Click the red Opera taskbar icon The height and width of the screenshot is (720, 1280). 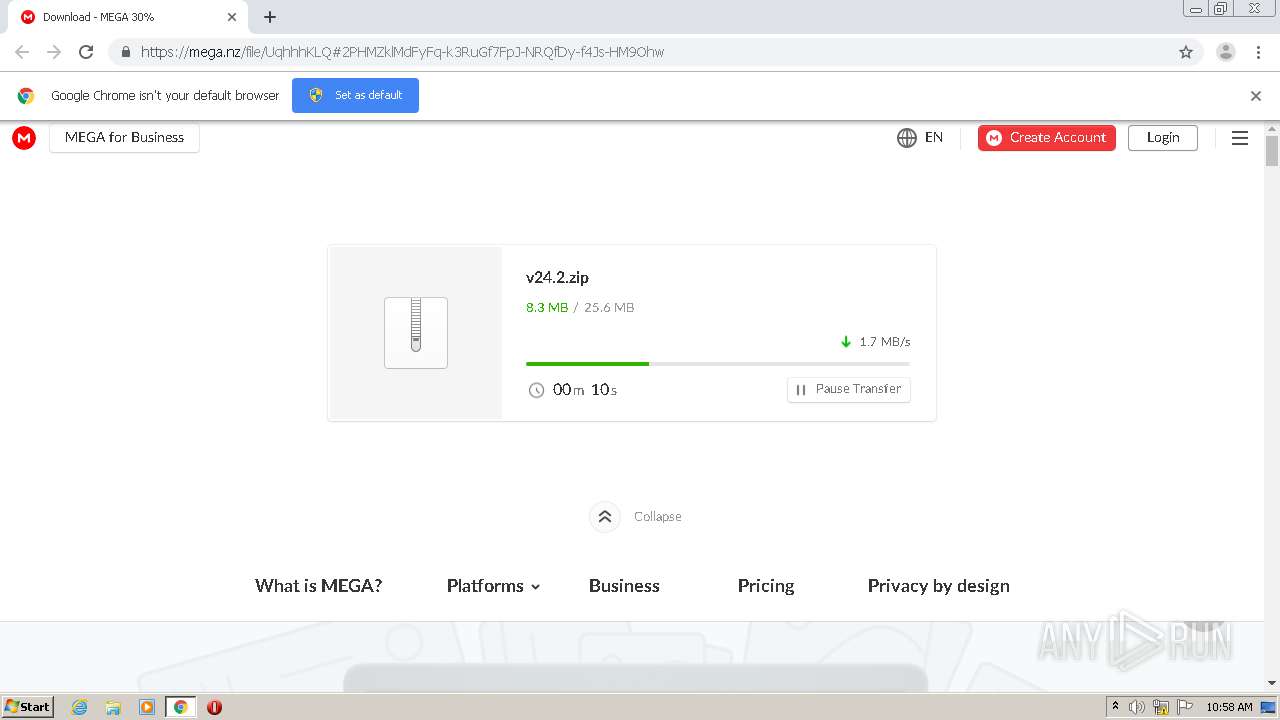[x=214, y=707]
